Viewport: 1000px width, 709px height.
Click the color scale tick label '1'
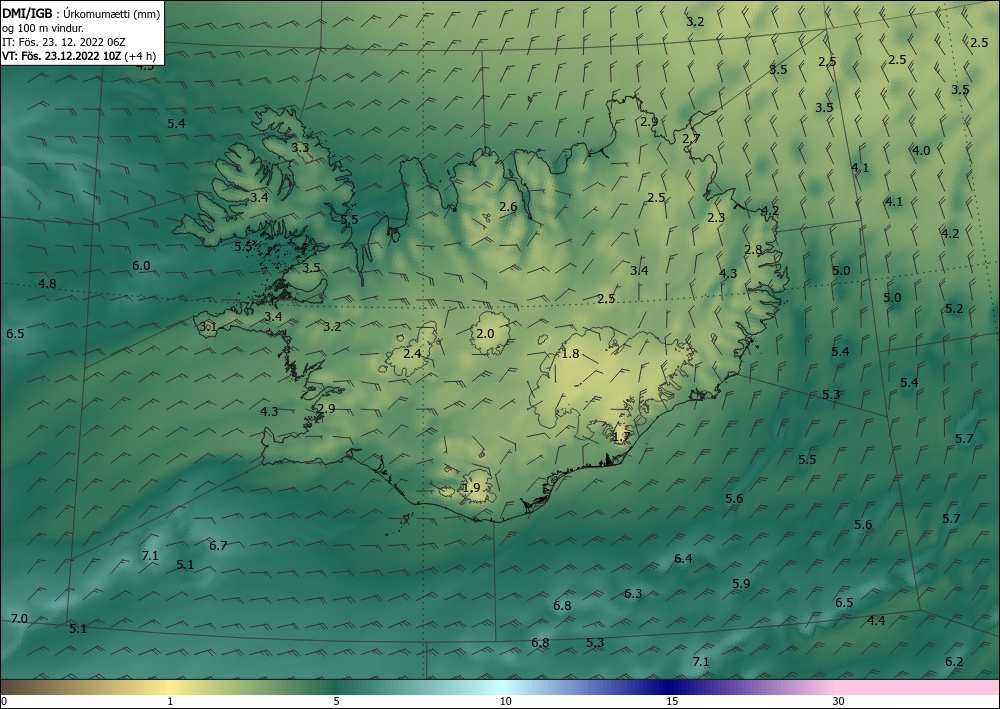(x=170, y=701)
